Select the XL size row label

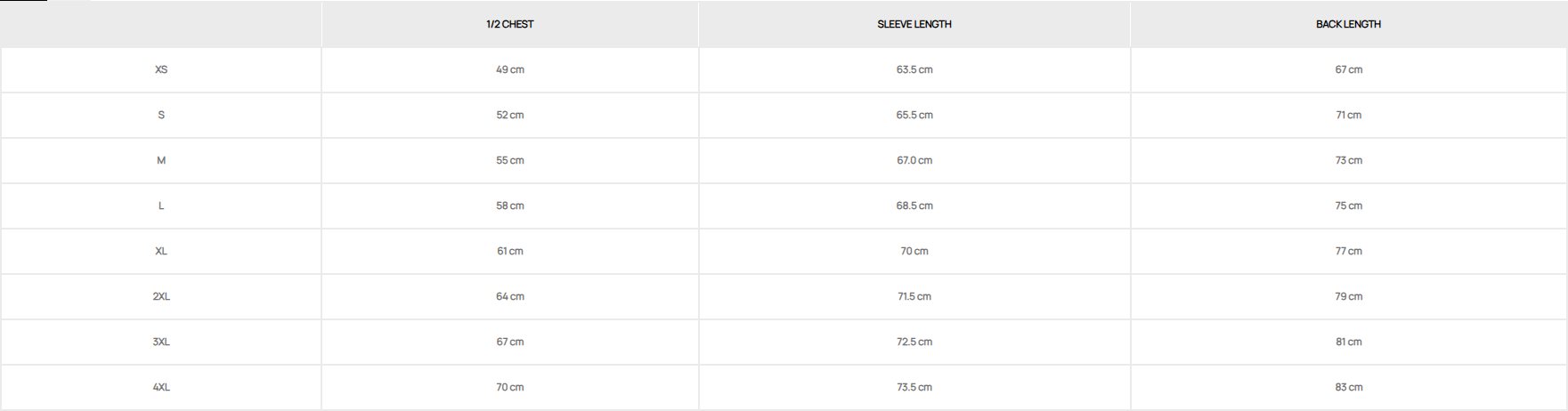161,251
